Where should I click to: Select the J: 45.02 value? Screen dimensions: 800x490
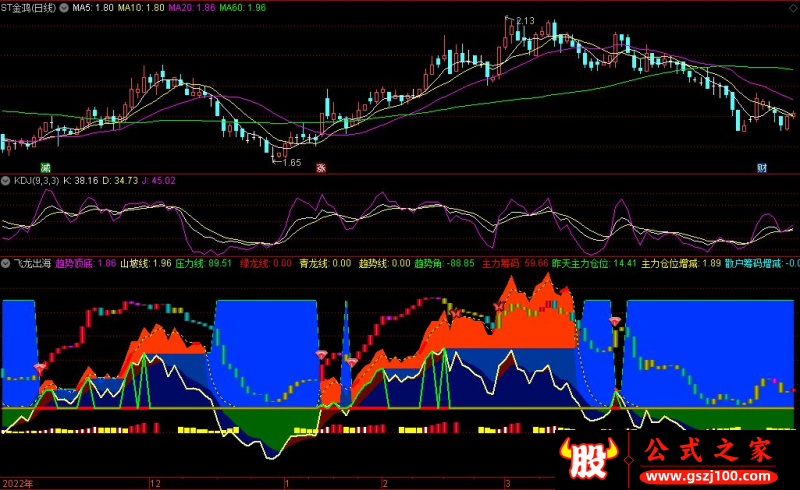[159, 181]
